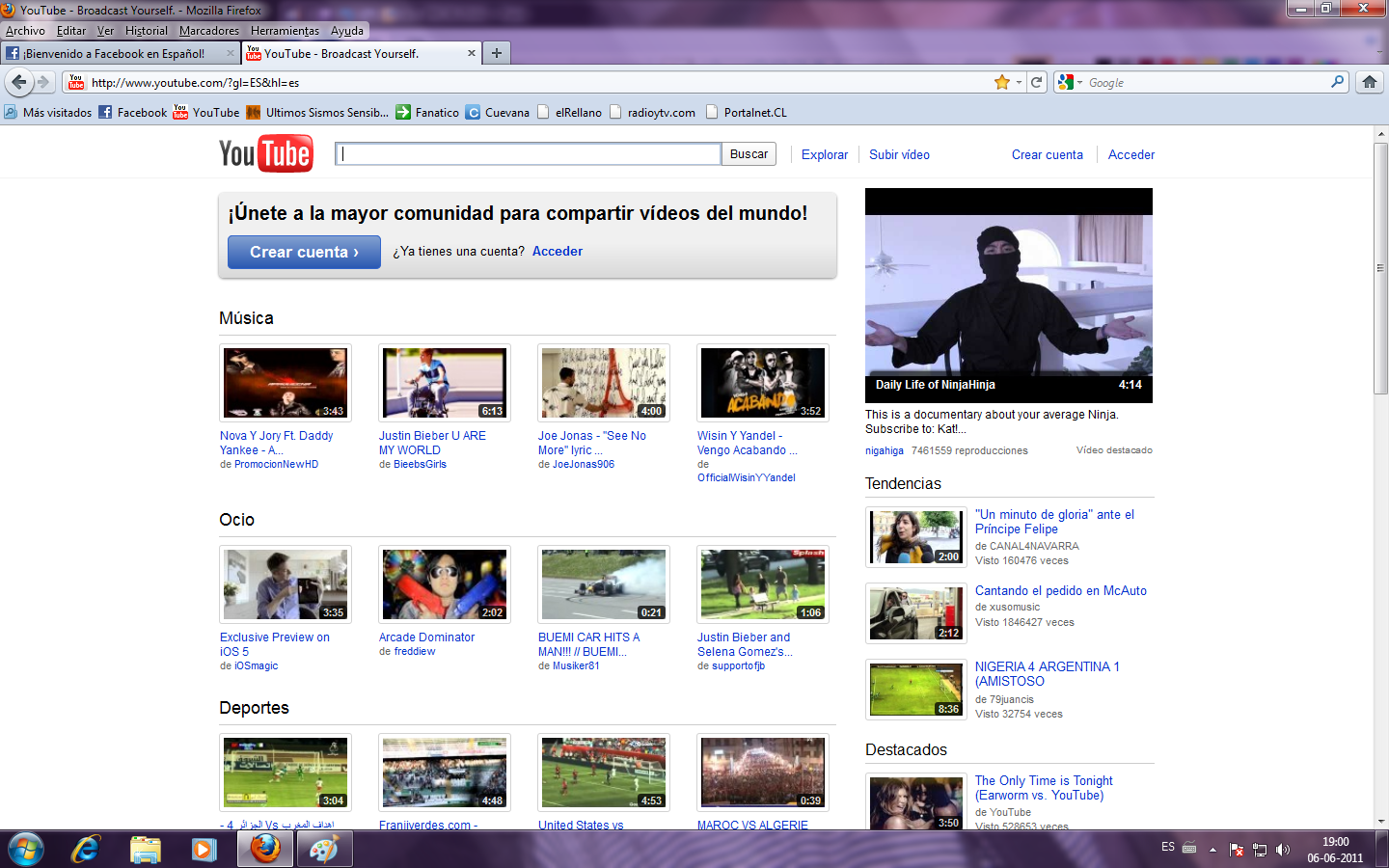
Task: Open the Windows Start button
Action: [x=25, y=849]
